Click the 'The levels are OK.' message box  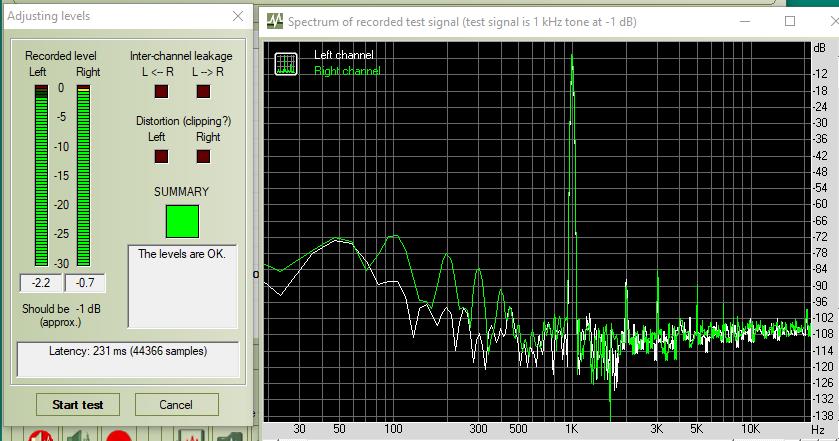click(182, 286)
